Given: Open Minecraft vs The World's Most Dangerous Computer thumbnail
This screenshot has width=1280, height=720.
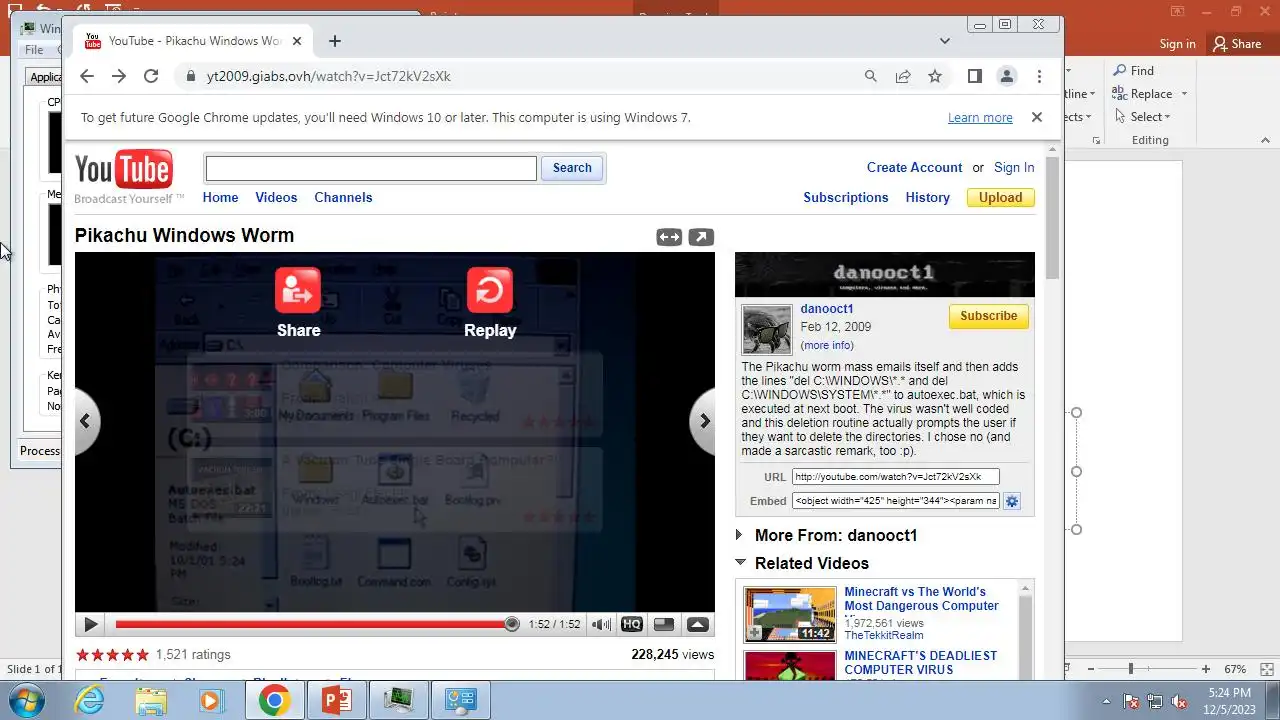Looking at the screenshot, I should coord(790,614).
